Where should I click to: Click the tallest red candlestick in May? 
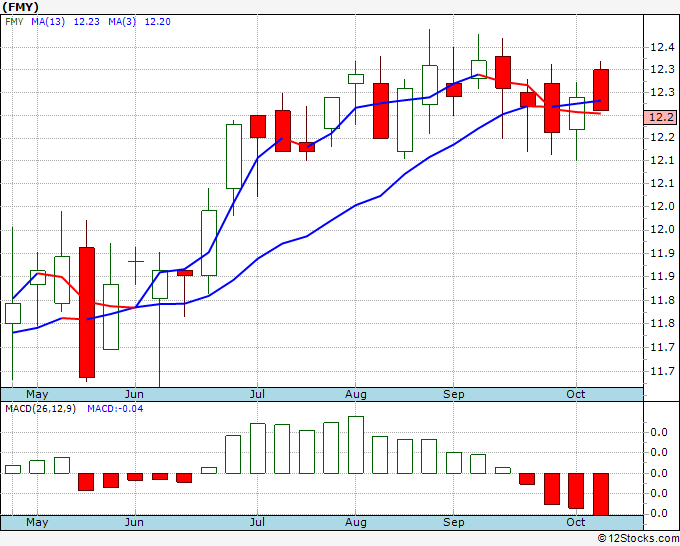pos(87,312)
